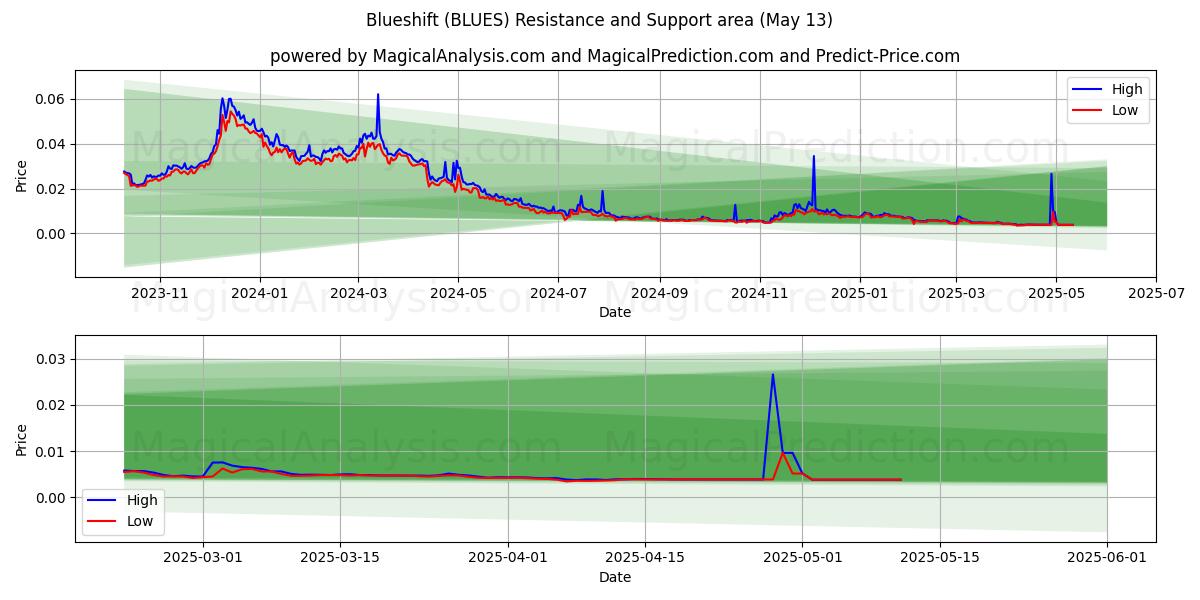Click 'Low' in the top chart legend
This screenshot has height=600, width=1200.
pyautogui.click(x=1125, y=110)
